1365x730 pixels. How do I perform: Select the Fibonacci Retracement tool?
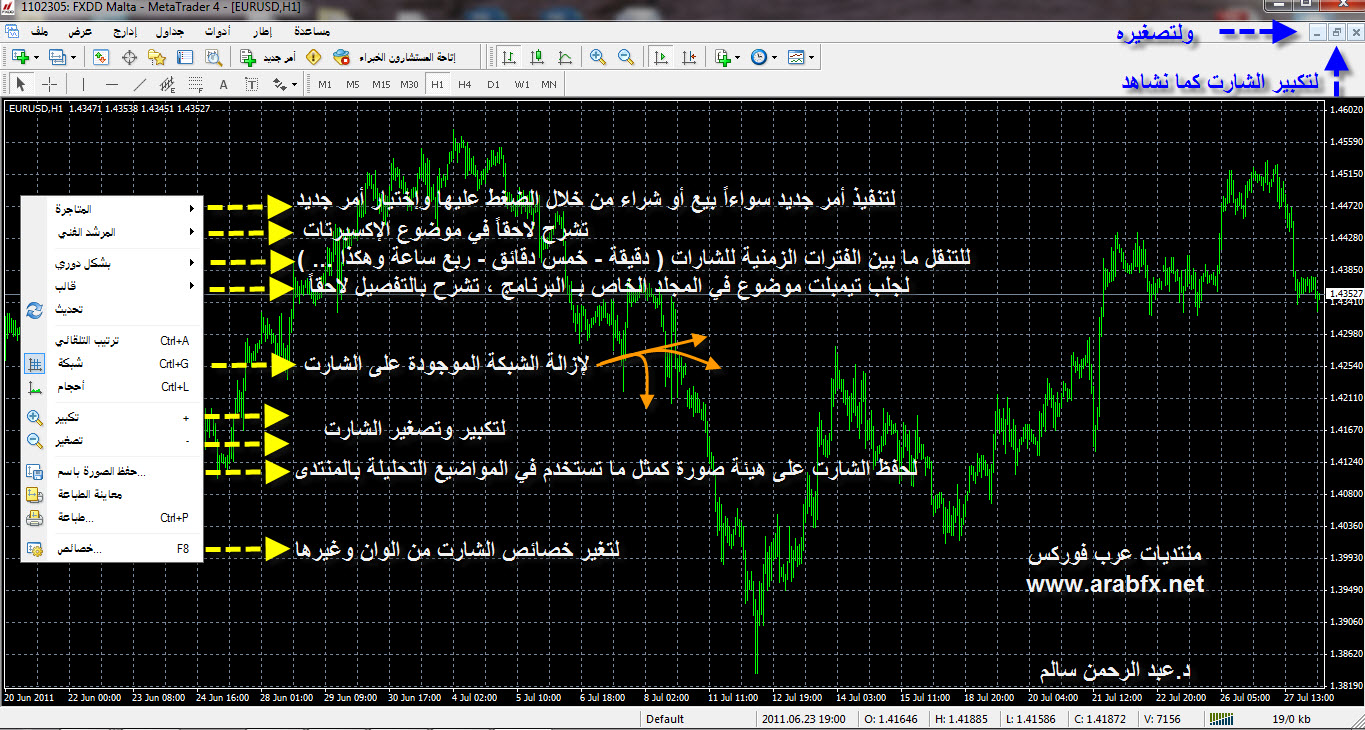(194, 84)
